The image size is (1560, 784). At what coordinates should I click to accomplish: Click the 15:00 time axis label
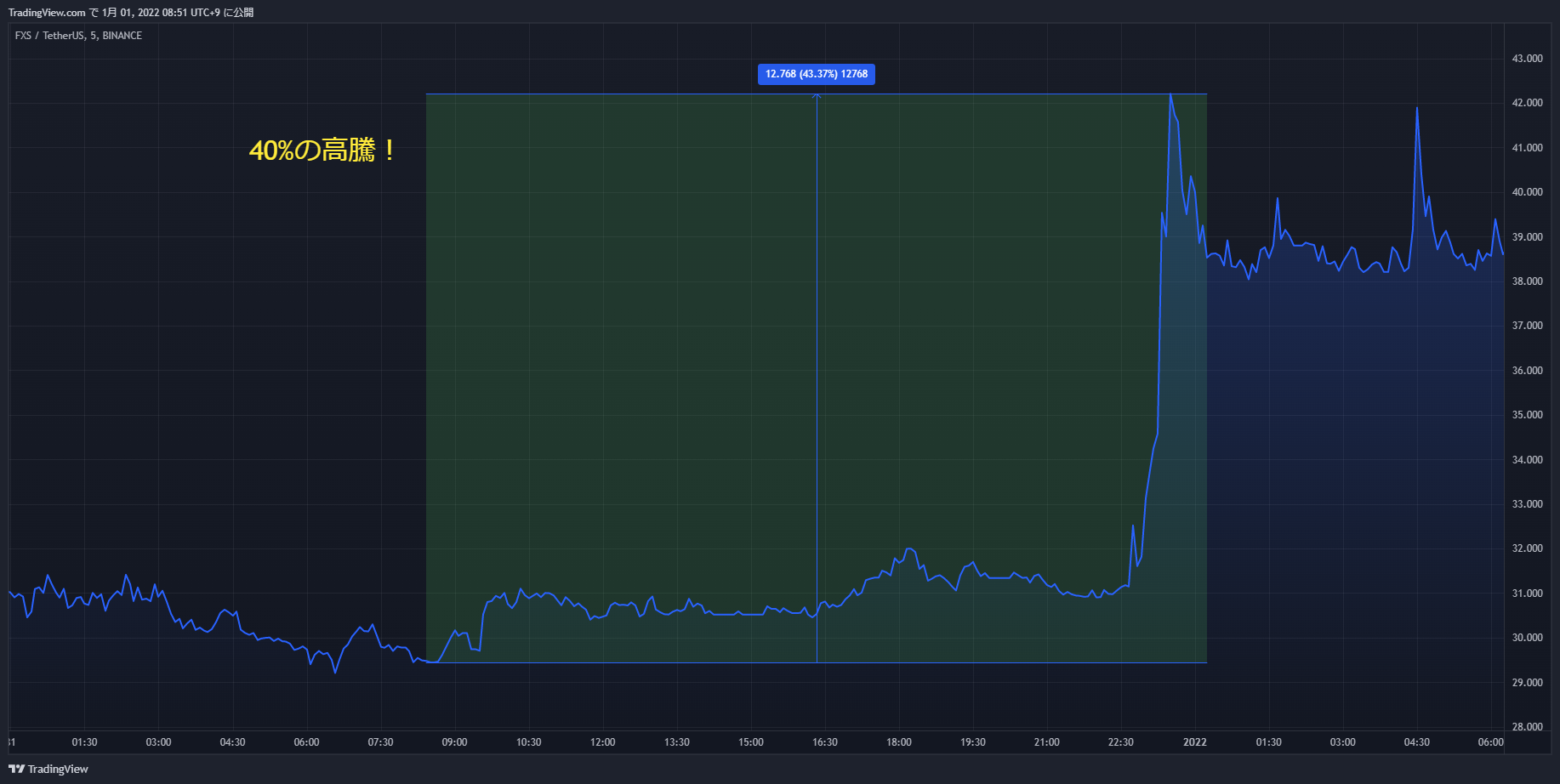click(750, 742)
